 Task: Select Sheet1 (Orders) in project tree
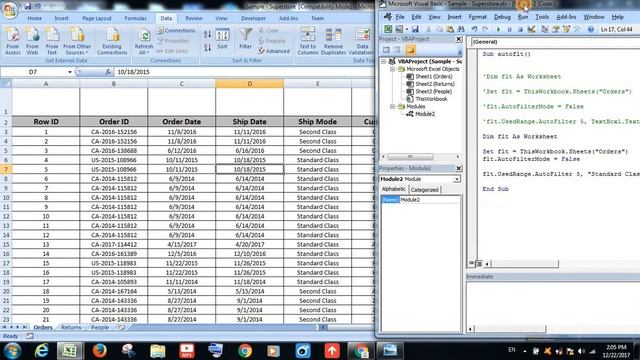(433, 77)
